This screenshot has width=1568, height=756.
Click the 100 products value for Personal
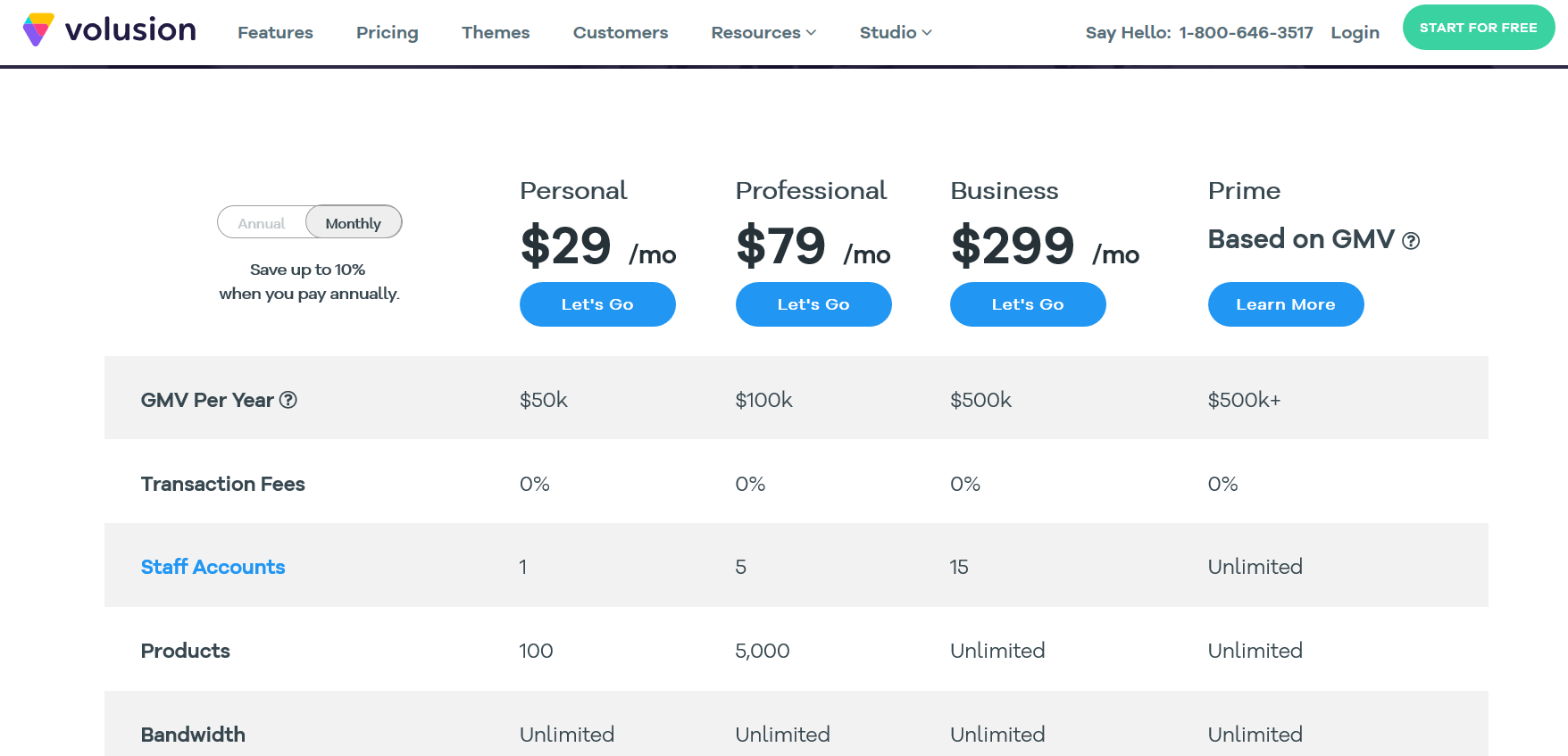pyautogui.click(x=536, y=651)
